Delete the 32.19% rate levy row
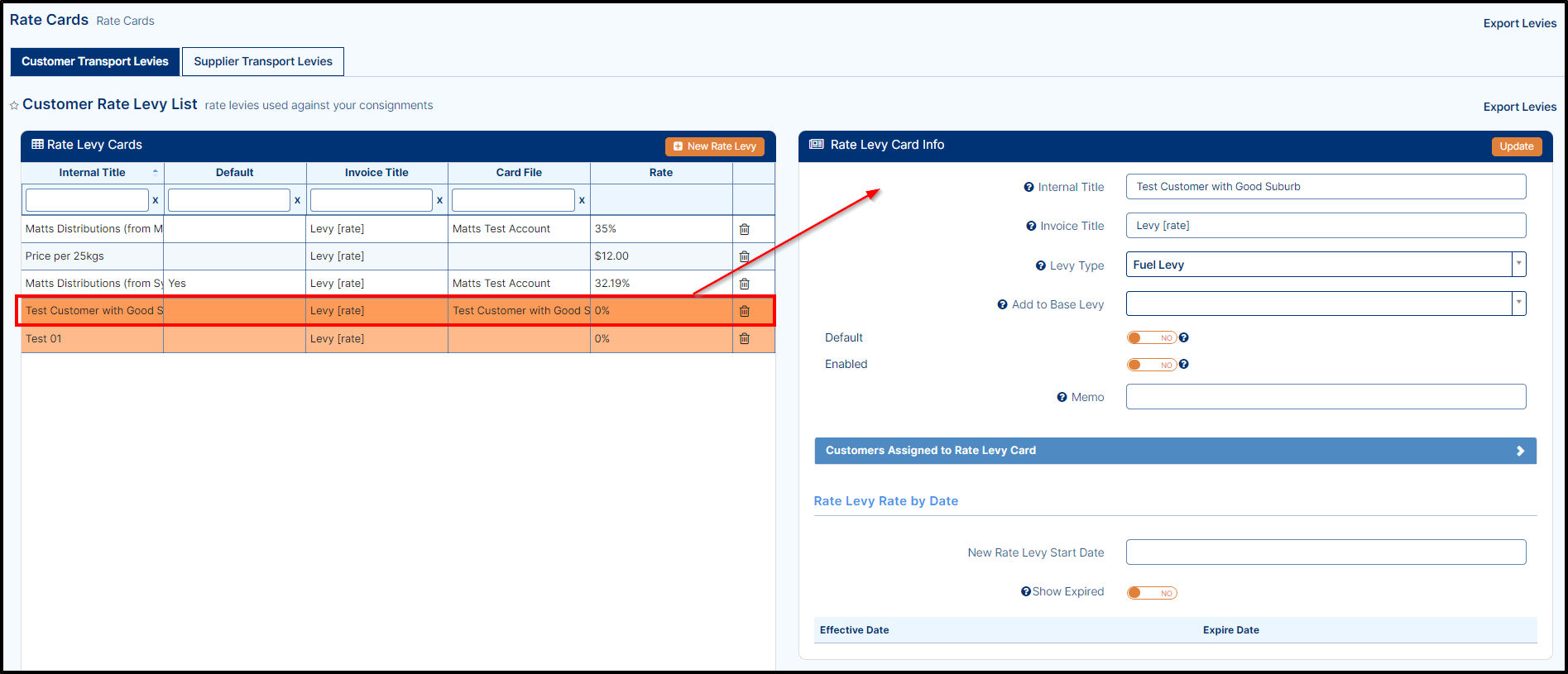Viewport: 1568px width, 674px height. [744, 284]
